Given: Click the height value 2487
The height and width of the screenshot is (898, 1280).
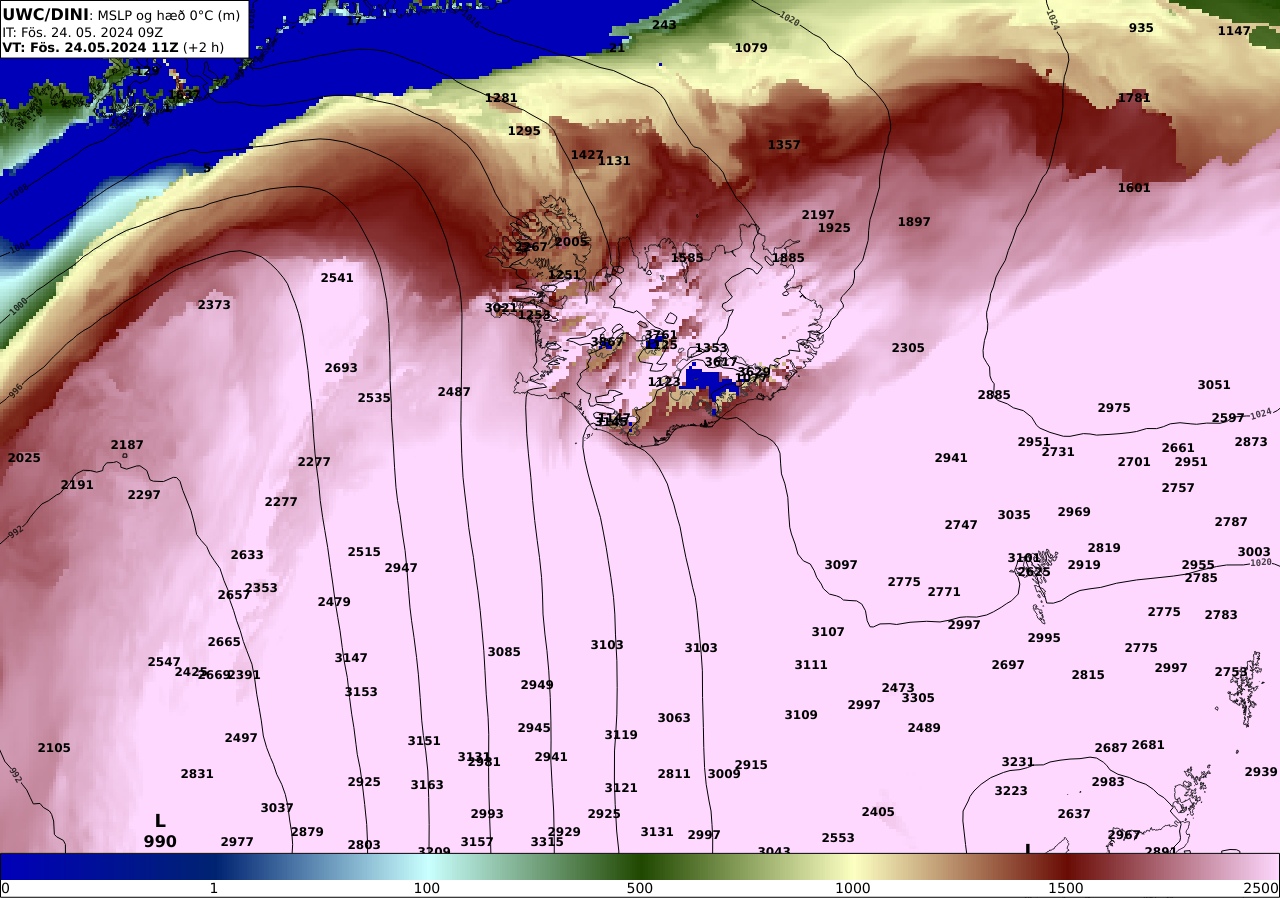Looking at the screenshot, I should click(454, 392).
